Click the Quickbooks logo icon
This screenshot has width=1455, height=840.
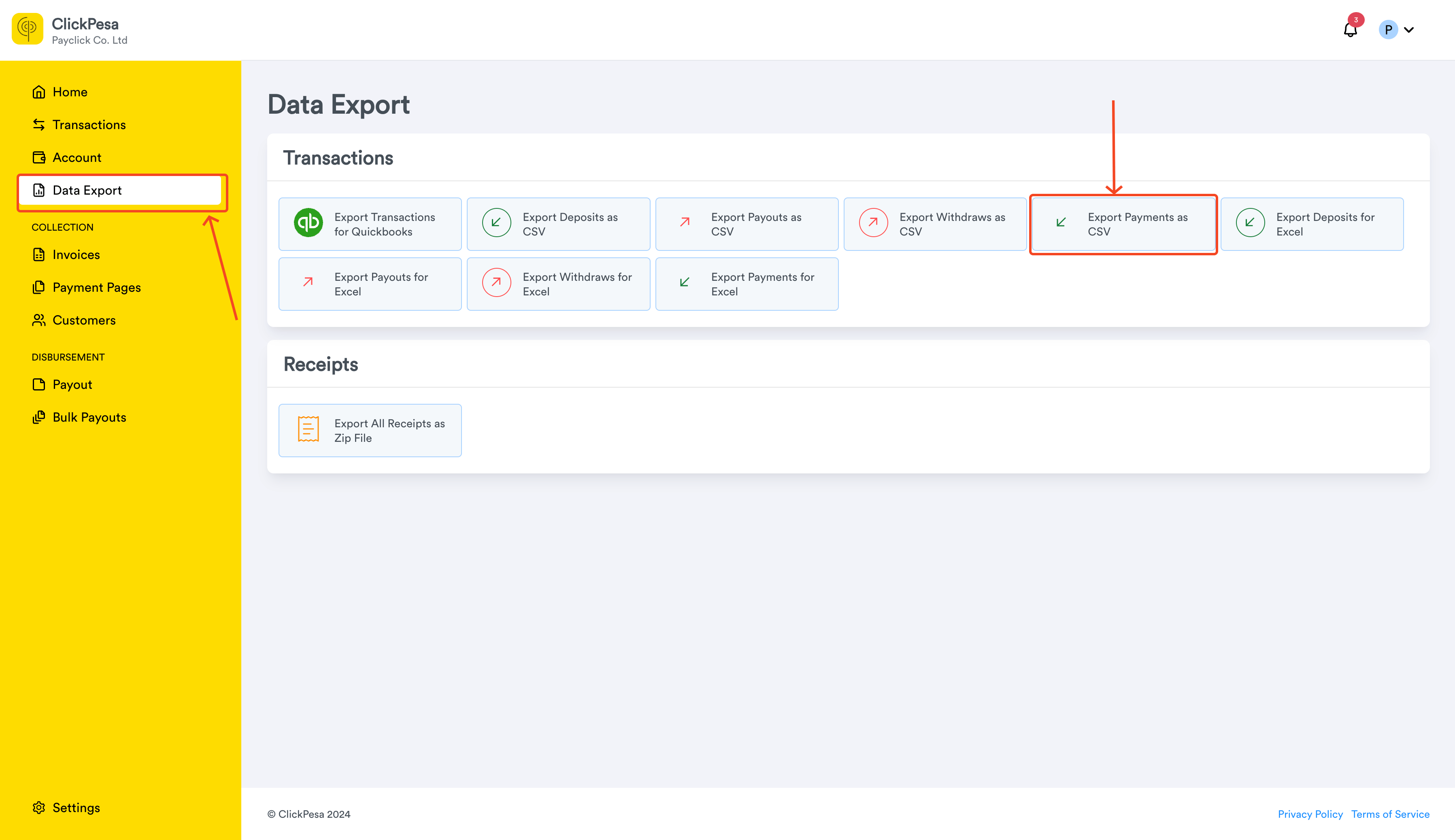pyautogui.click(x=308, y=223)
